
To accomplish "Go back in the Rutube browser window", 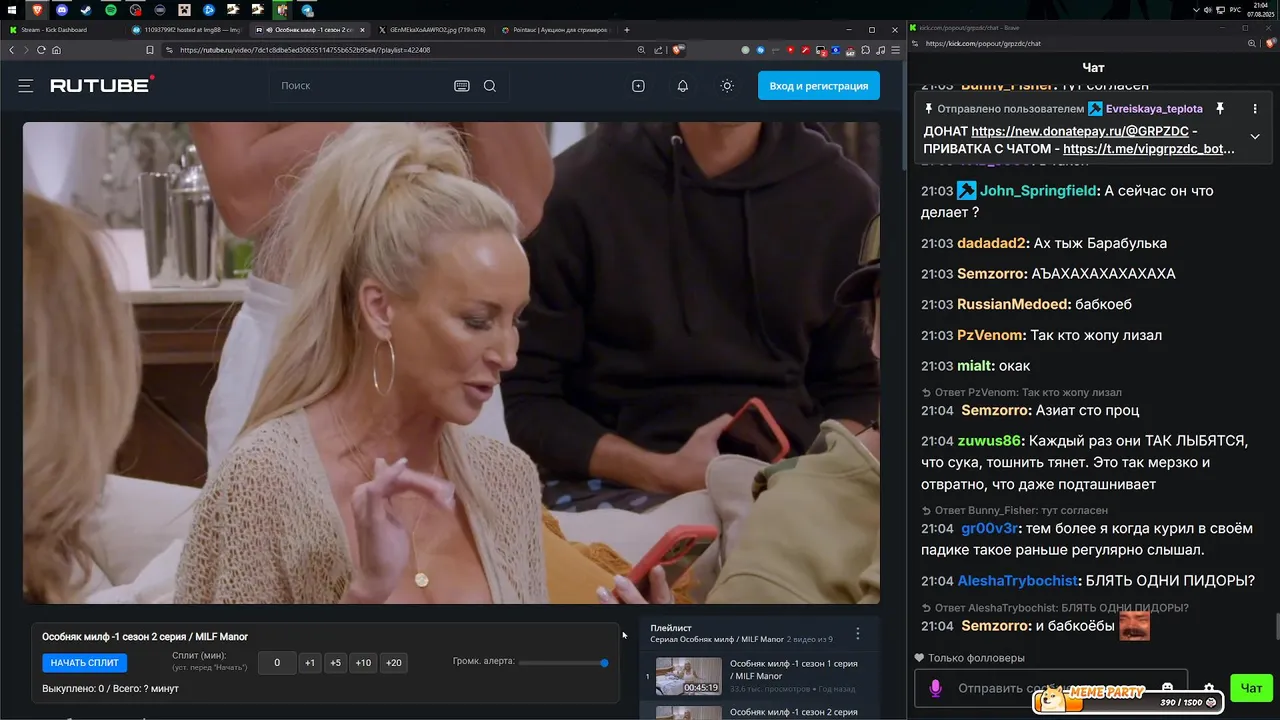I will pos(12,50).
